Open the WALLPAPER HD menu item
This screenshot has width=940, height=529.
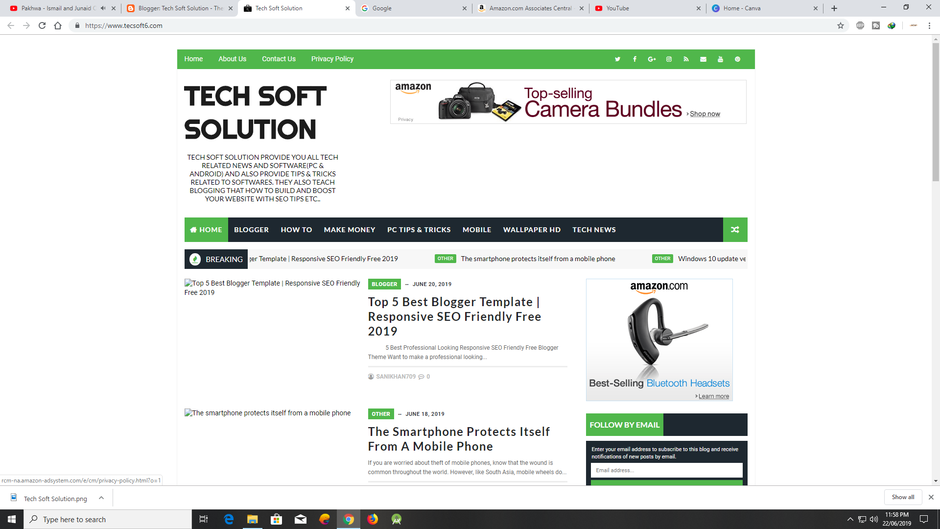[x=532, y=230]
